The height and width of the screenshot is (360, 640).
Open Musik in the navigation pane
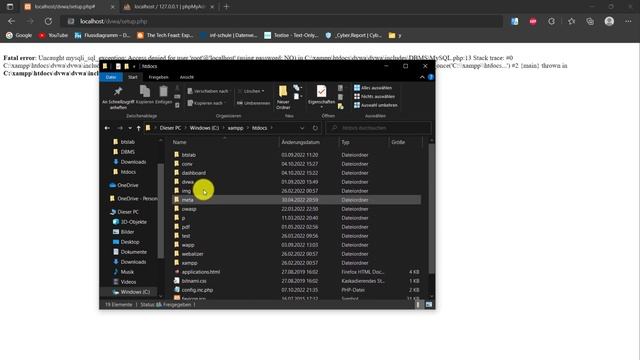click(127, 272)
